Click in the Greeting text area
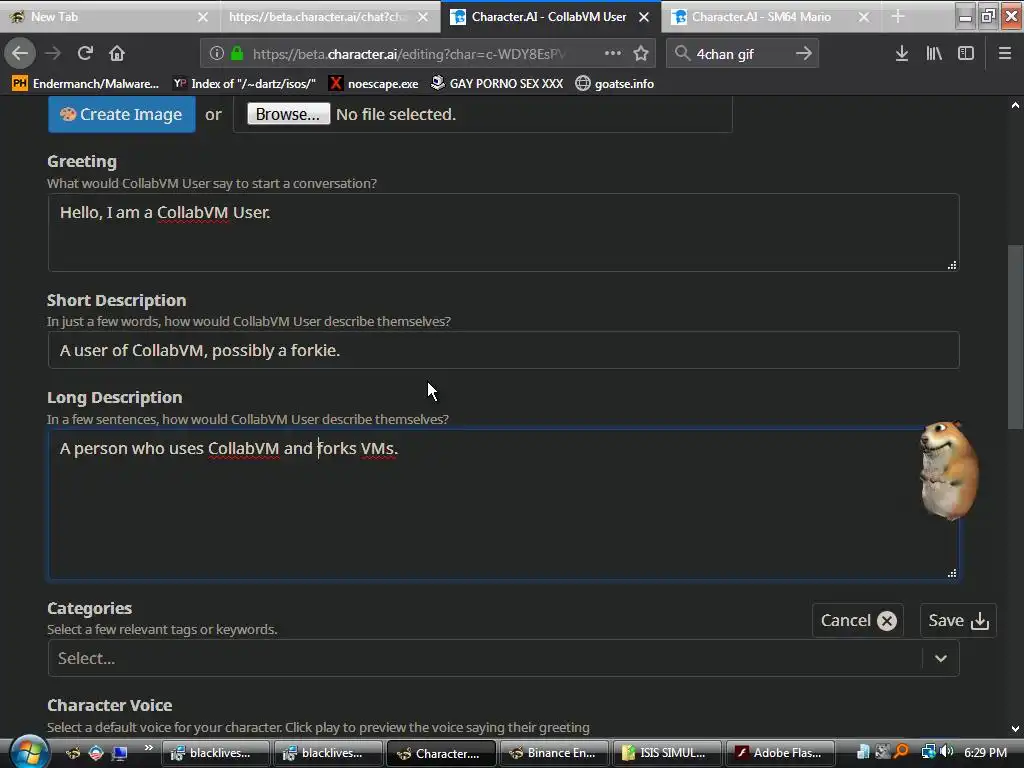Viewport: 1024px width, 768px height. 503,232
